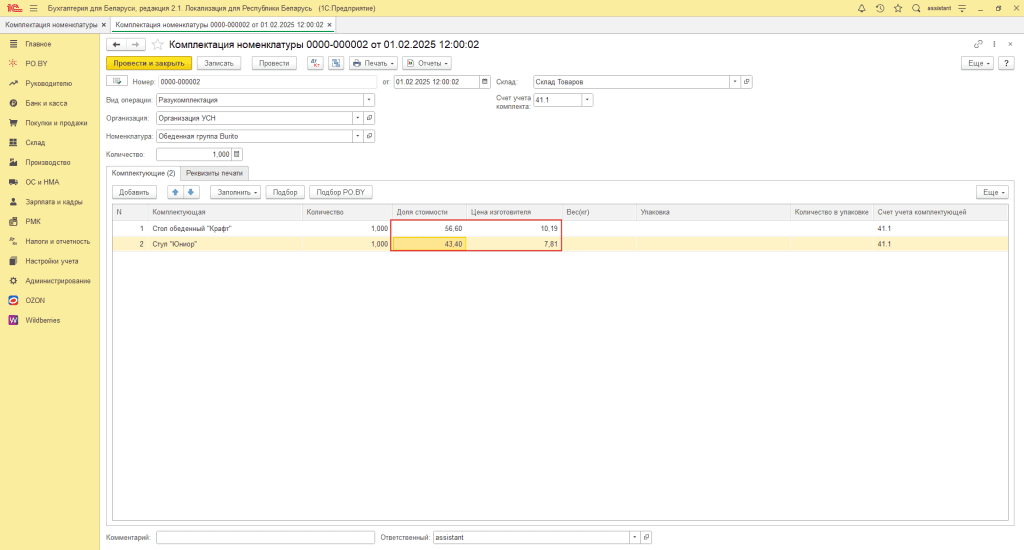Open history clock icon

[880, 8]
